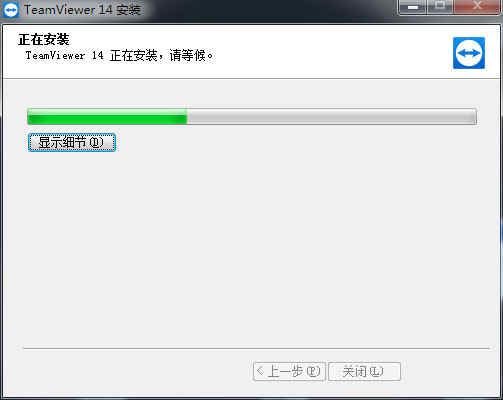Click the window title text TeamViewer 14 安装
Image resolution: width=503 pixels, height=400 pixels.
click(x=82, y=10)
